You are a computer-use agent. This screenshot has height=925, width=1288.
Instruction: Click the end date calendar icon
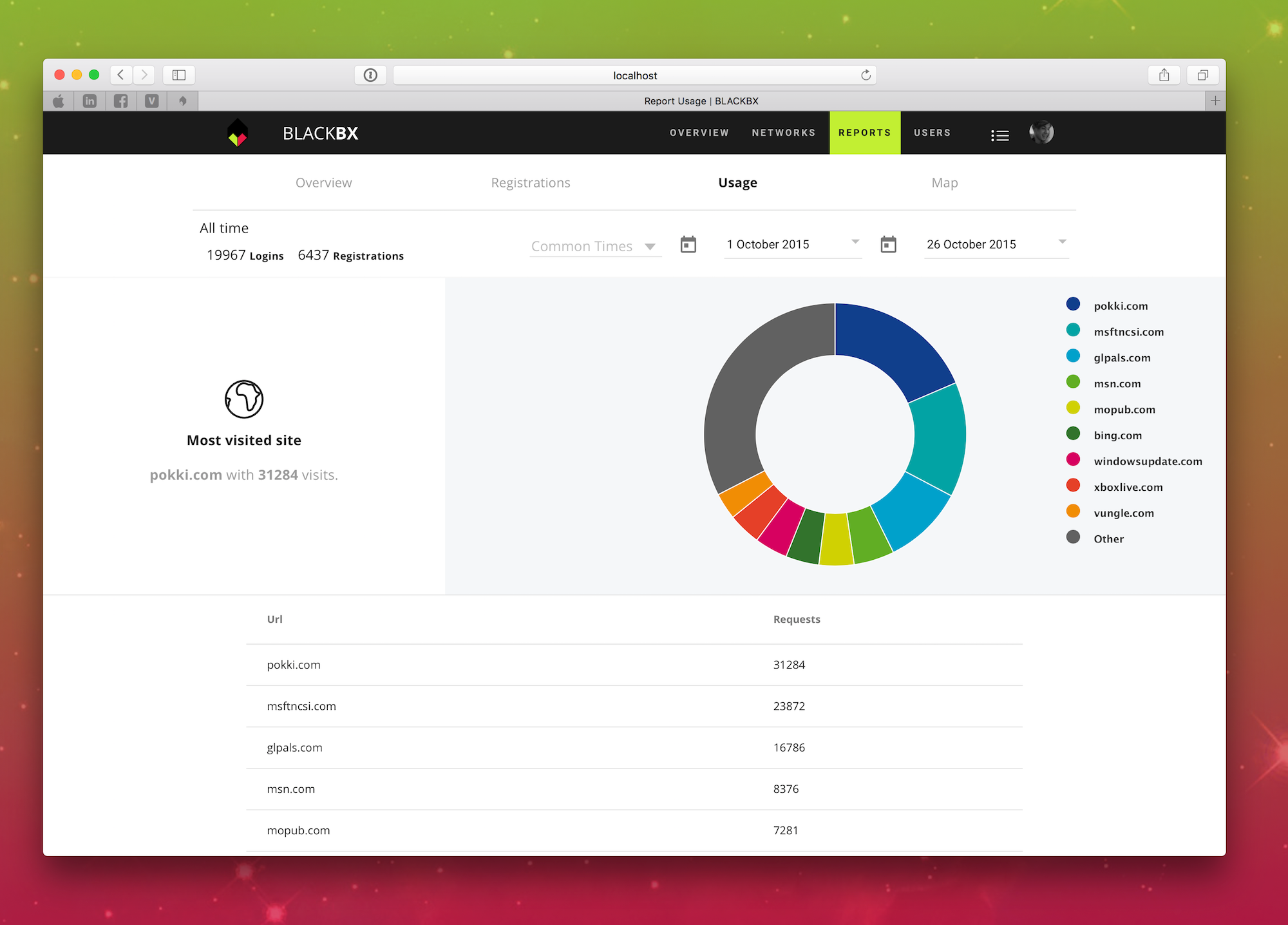888,245
